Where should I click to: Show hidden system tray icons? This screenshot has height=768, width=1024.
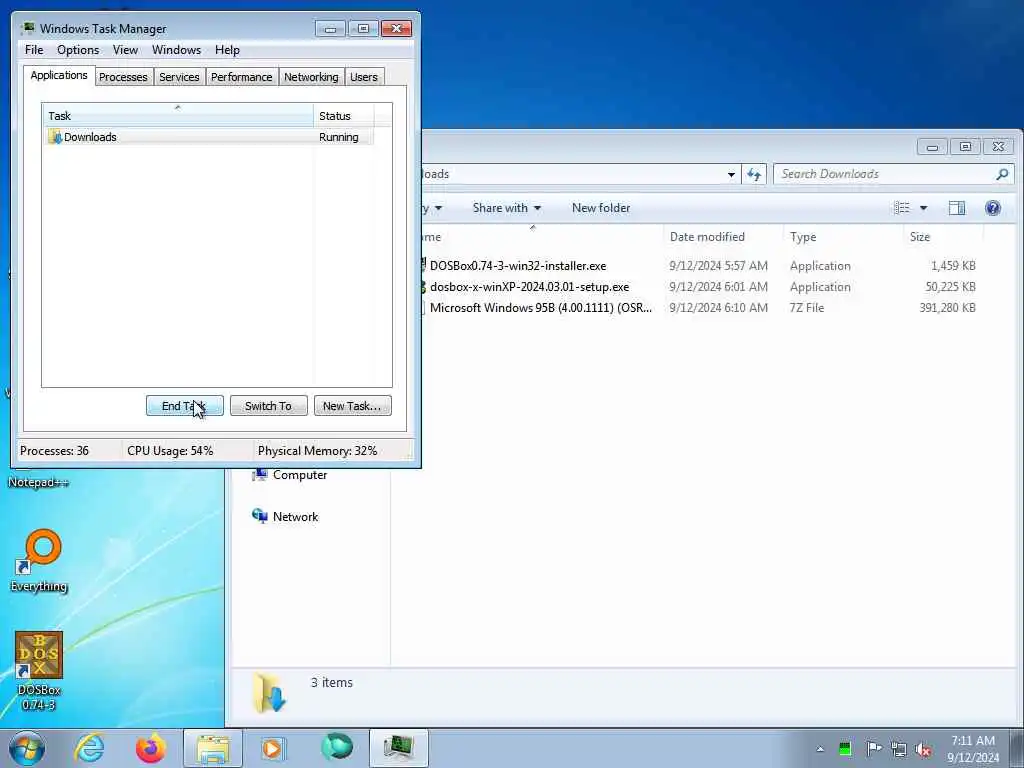pyautogui.click(x=820, y=749)
